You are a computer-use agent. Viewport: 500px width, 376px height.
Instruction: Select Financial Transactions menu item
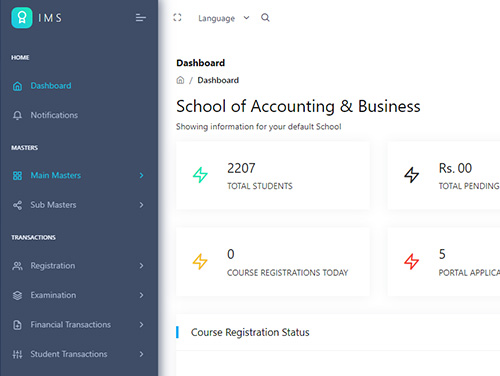coord(70,325)
